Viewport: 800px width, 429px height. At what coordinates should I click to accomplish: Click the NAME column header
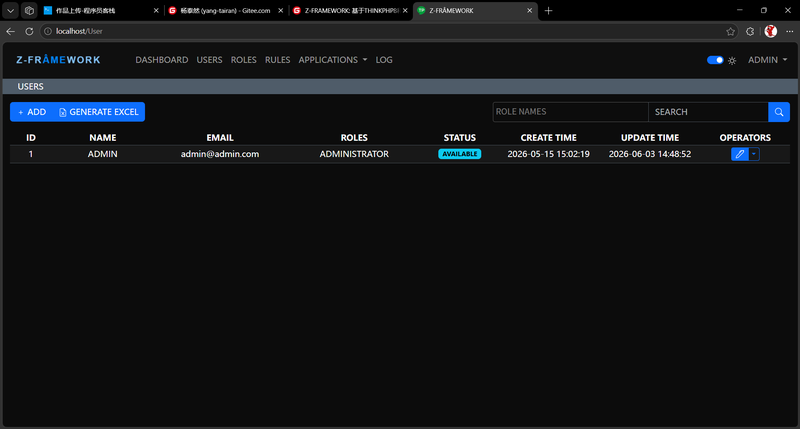click(103, 137)
